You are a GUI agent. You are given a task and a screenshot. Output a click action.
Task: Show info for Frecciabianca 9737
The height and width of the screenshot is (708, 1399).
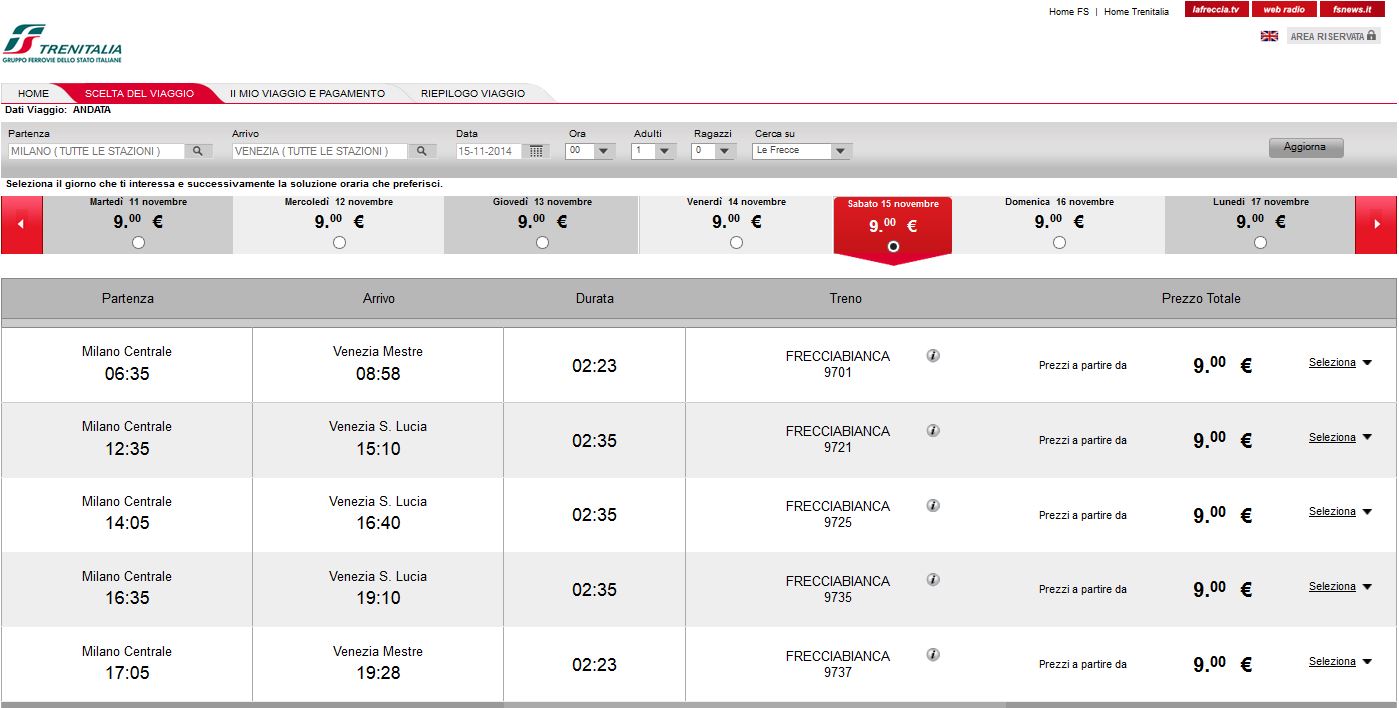point(933,654)
